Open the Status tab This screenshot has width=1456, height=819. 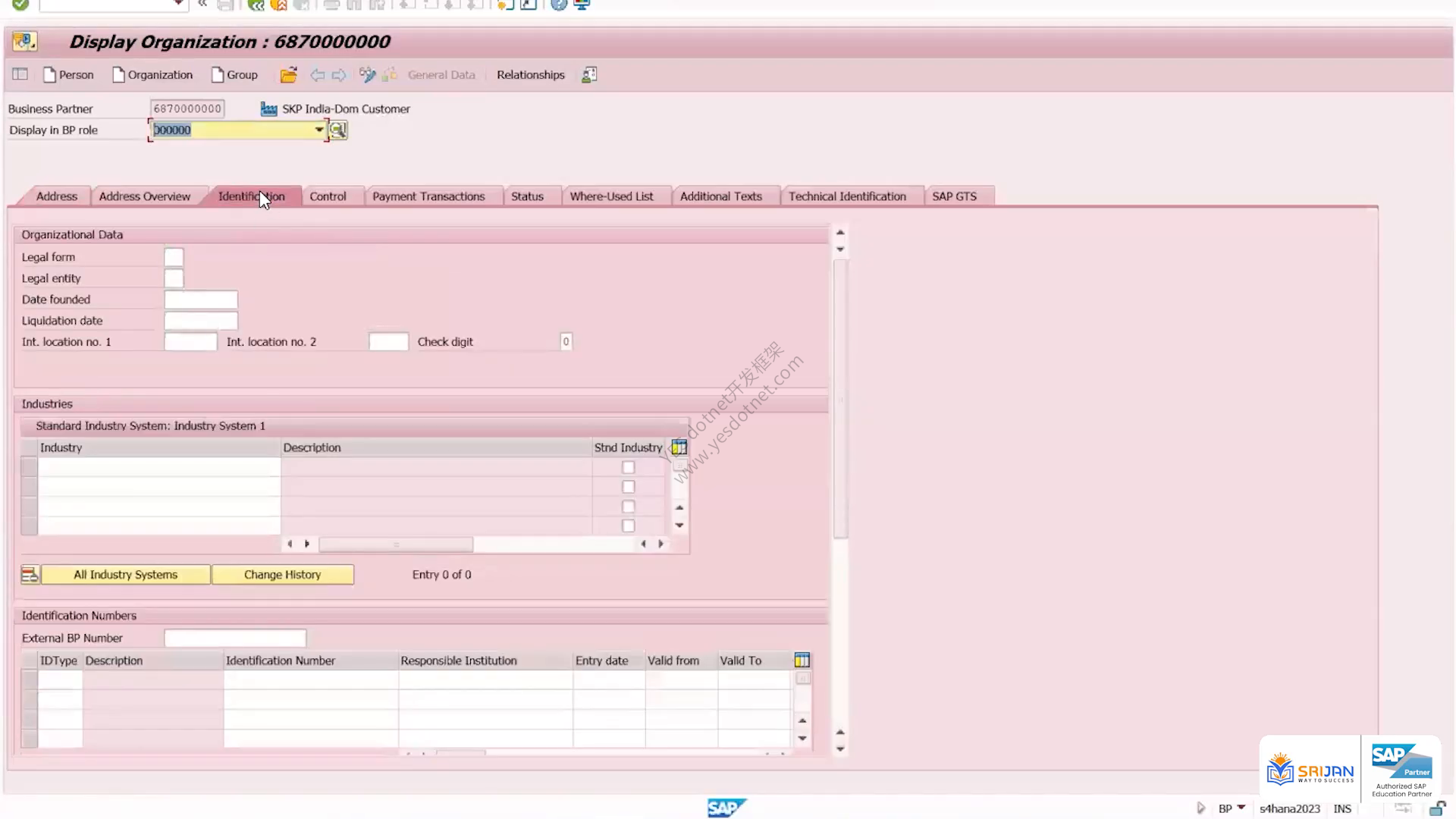coord(527,196)
